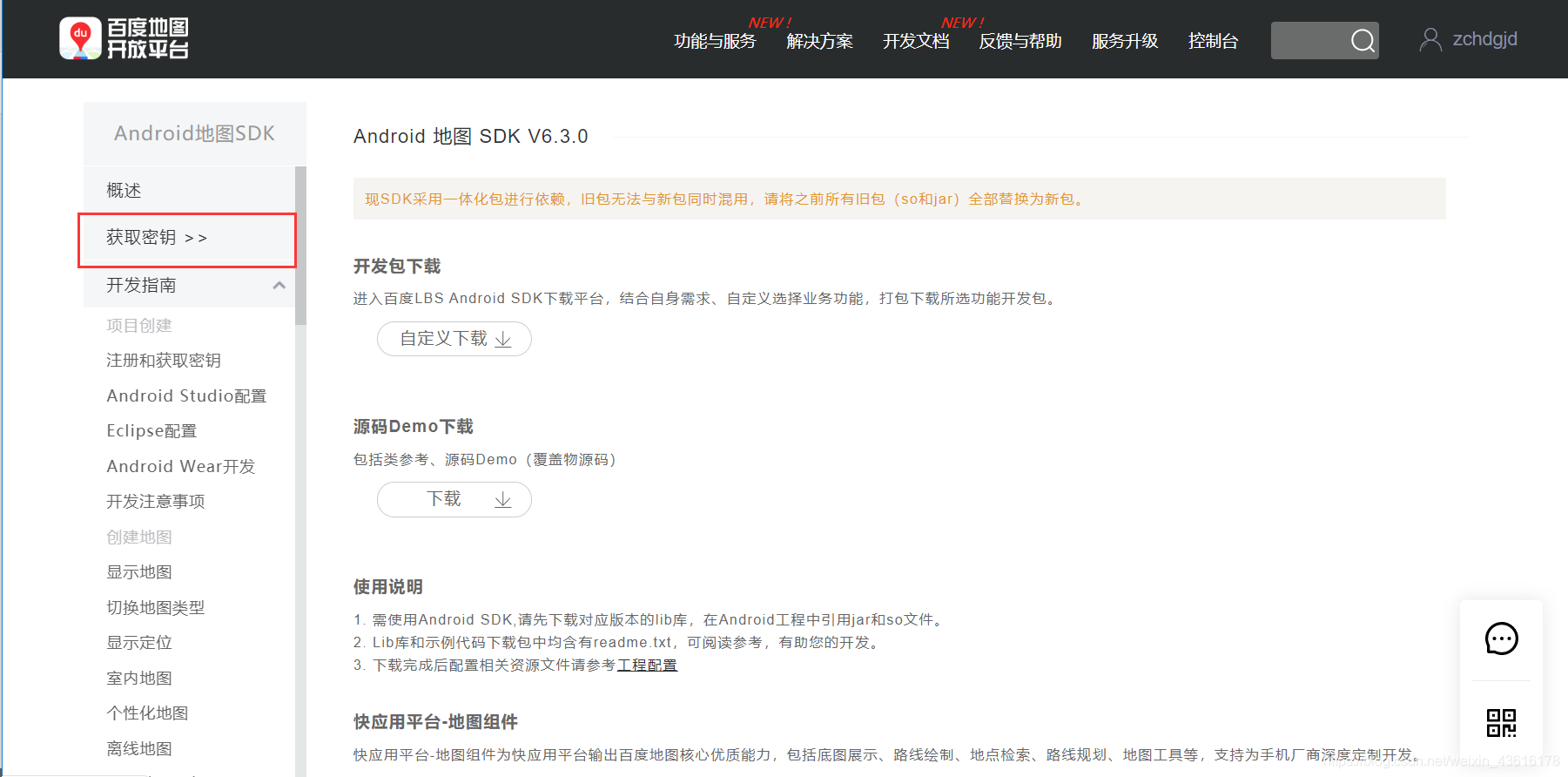Viewport: 1568px width, 777px height.
Task: Open the 工程配置 link
Action: (647, 665)
